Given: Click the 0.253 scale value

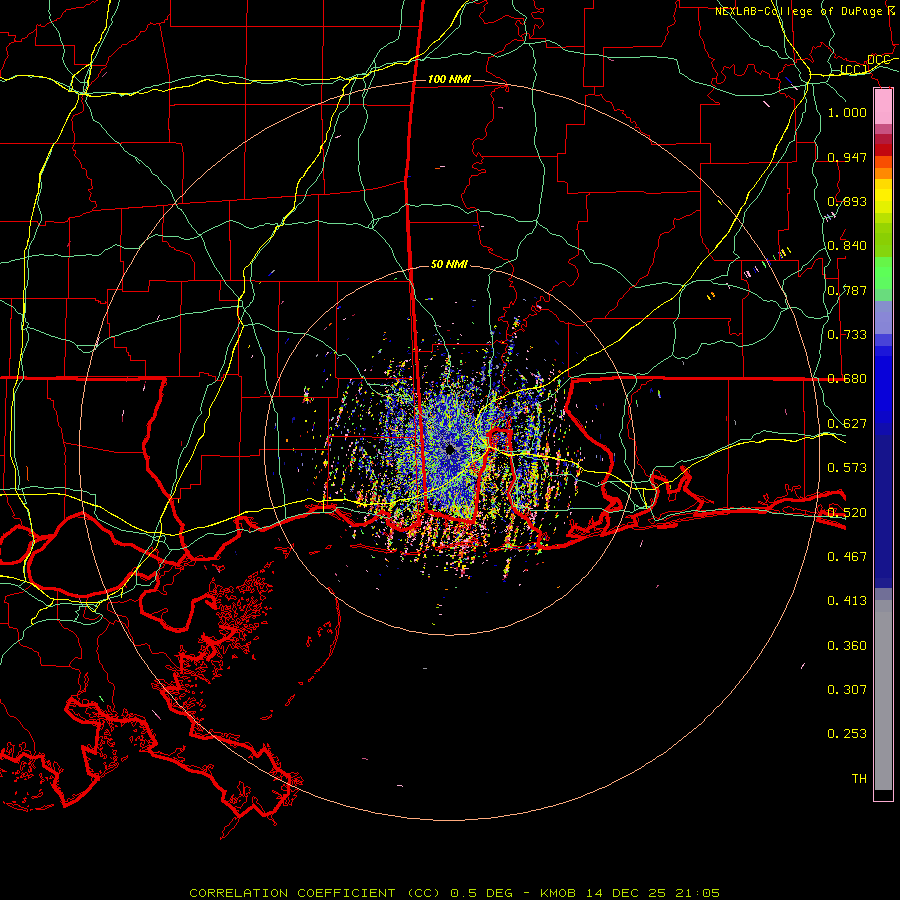Looking at the screenshot, I should pos(847,734).
